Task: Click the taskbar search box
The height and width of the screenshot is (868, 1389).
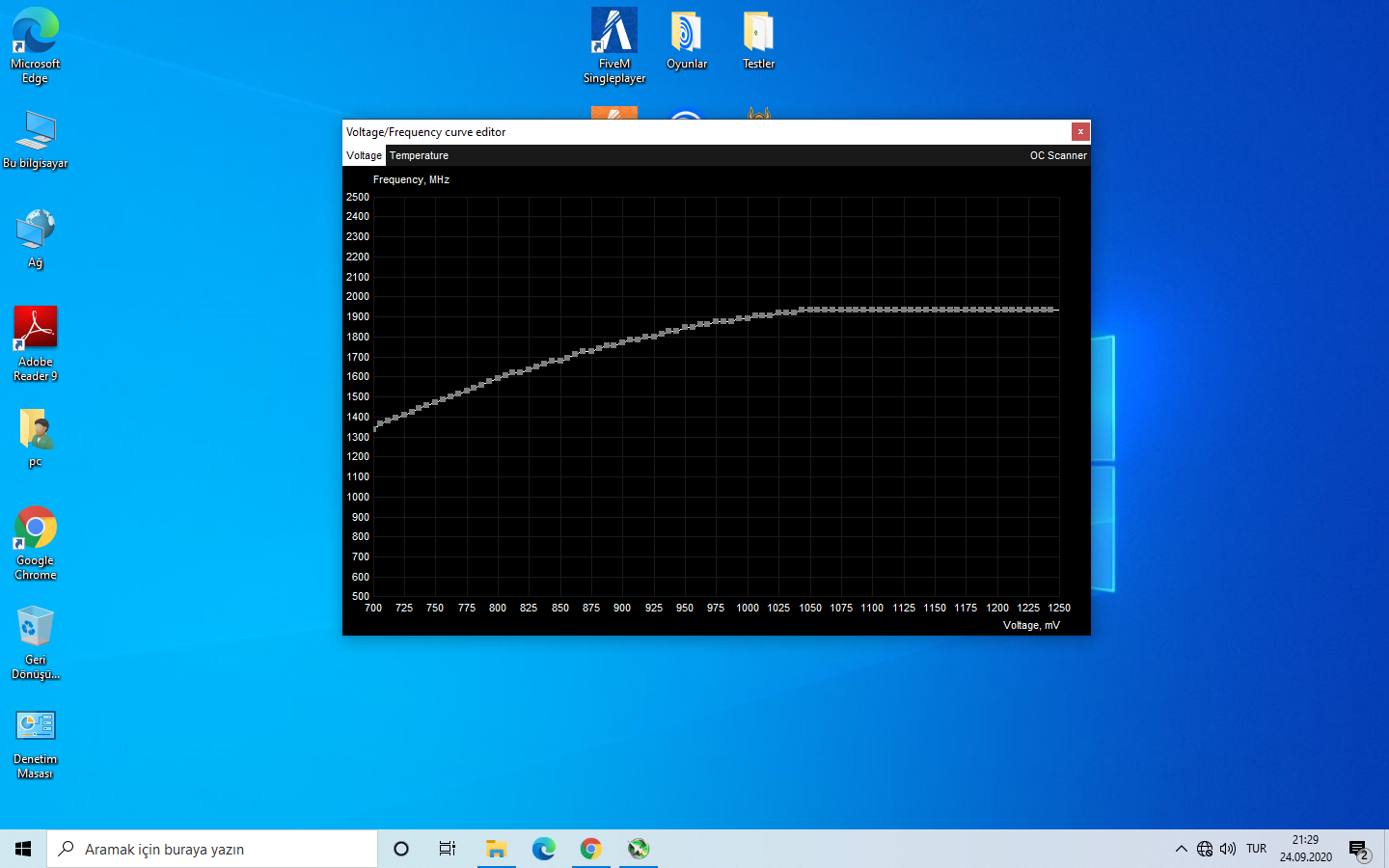Action: [212, 849]
